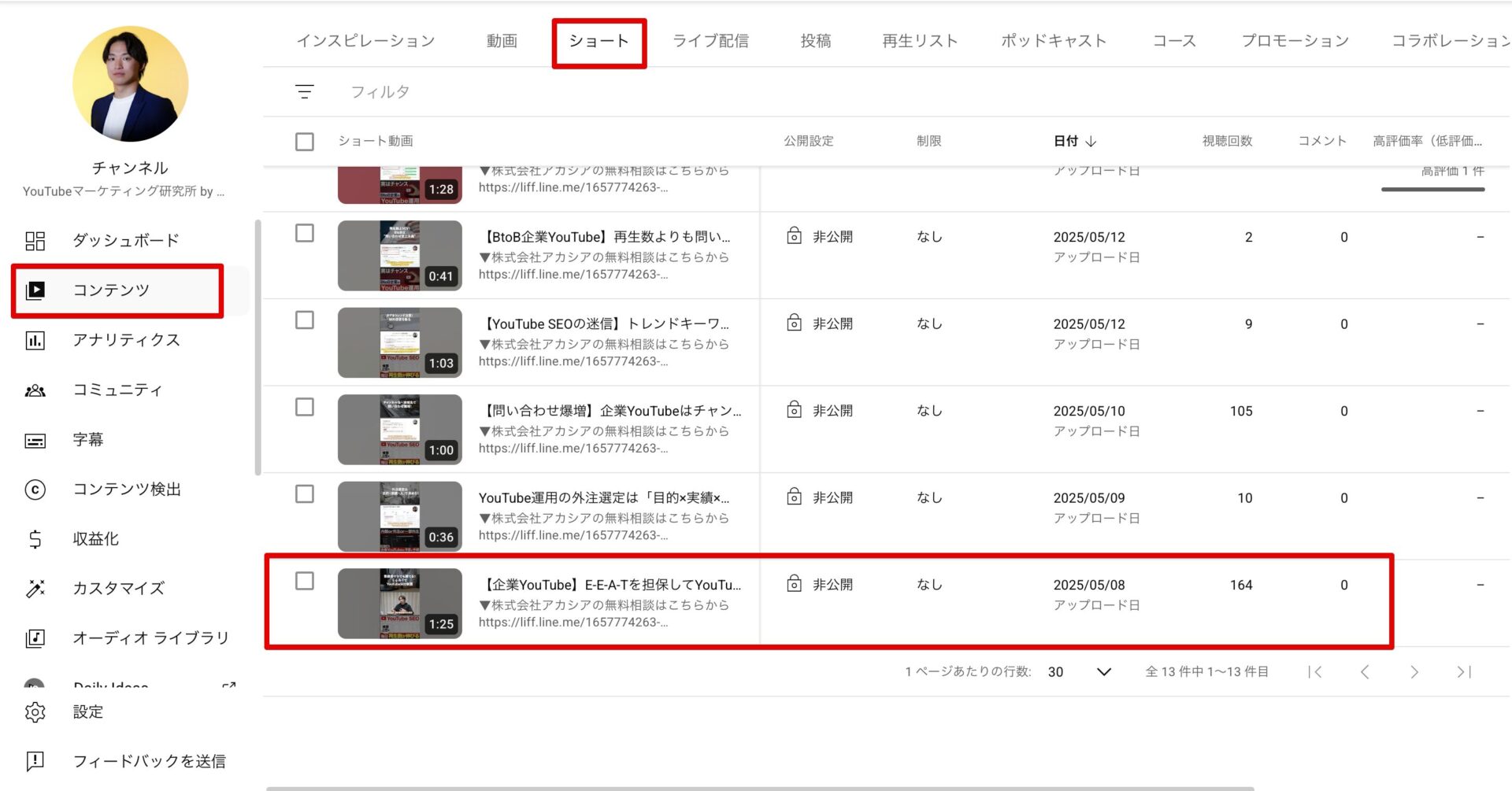1512x791 pixels.
Task: Open the Monetization dollar icon
Action: pyautogui.click(x=35, y=539)
